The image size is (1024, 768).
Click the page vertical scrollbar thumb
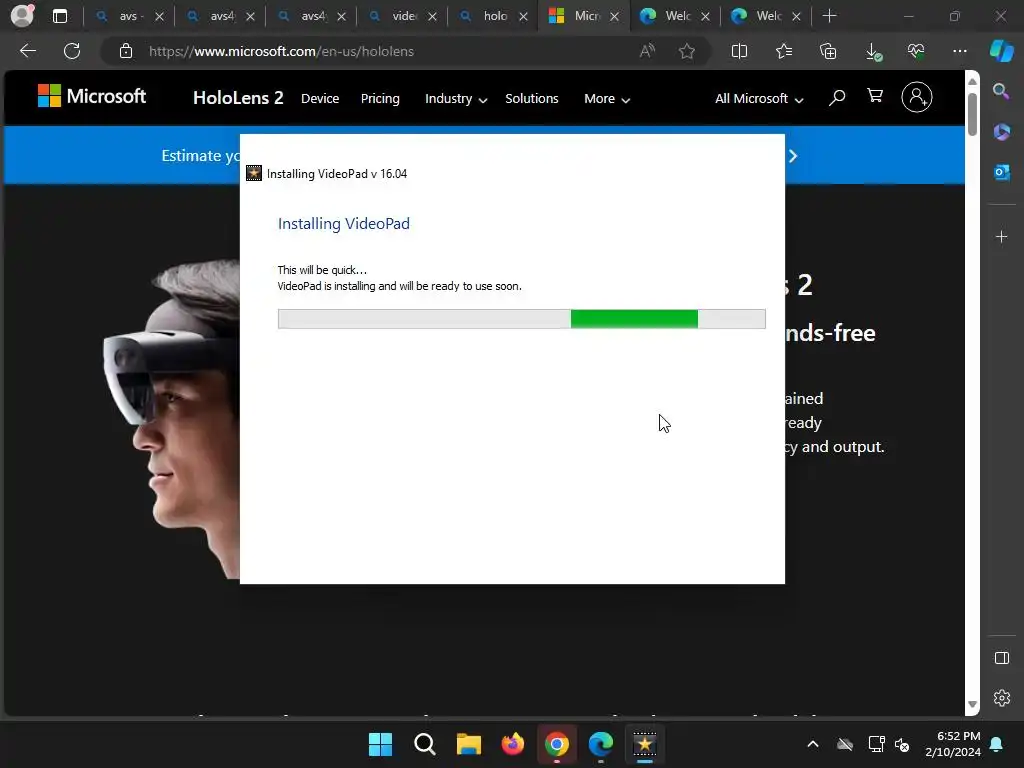point(972,114)
